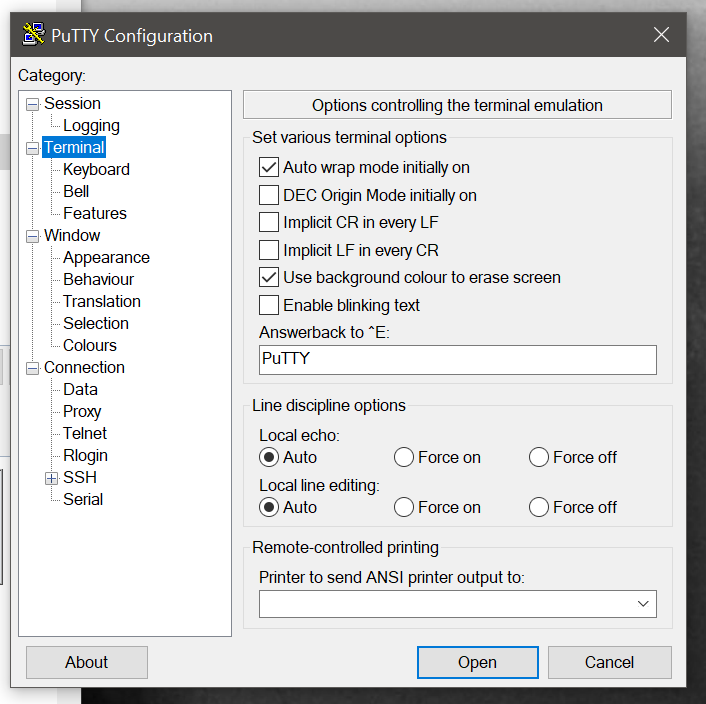Screen dimensions: 706x704
Task: Open the Translation category
Action: (x=102, y=302)
